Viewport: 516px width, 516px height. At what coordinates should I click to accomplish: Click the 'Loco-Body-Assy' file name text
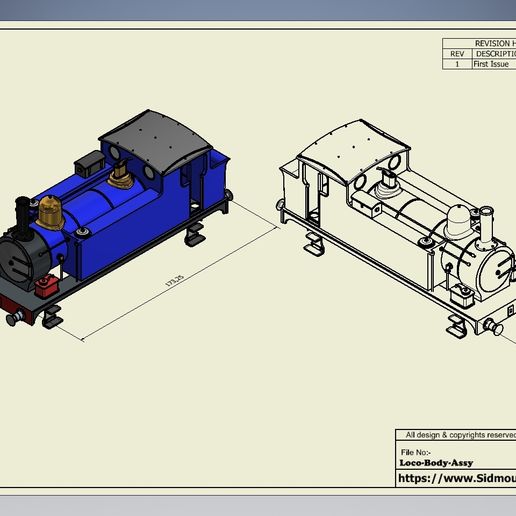[x=436, y=463]
